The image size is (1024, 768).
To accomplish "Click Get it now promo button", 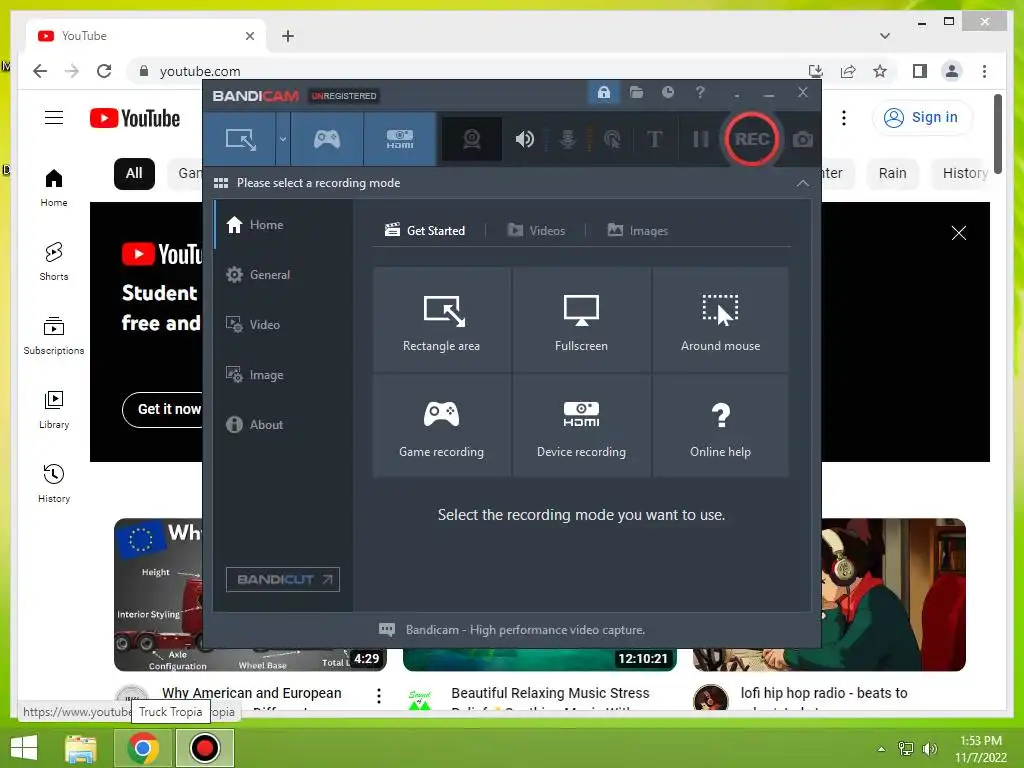I will coord(163,409).
